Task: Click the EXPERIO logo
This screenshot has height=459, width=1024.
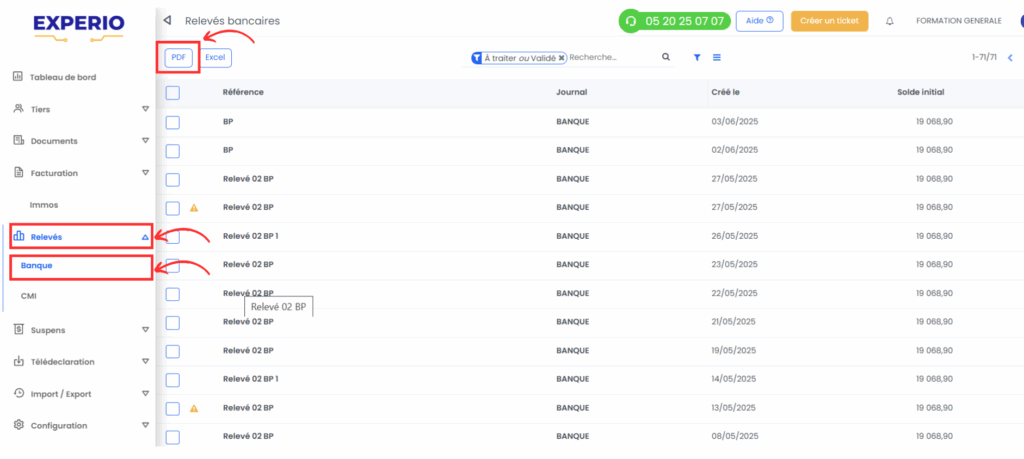Action: click(78, 26)
